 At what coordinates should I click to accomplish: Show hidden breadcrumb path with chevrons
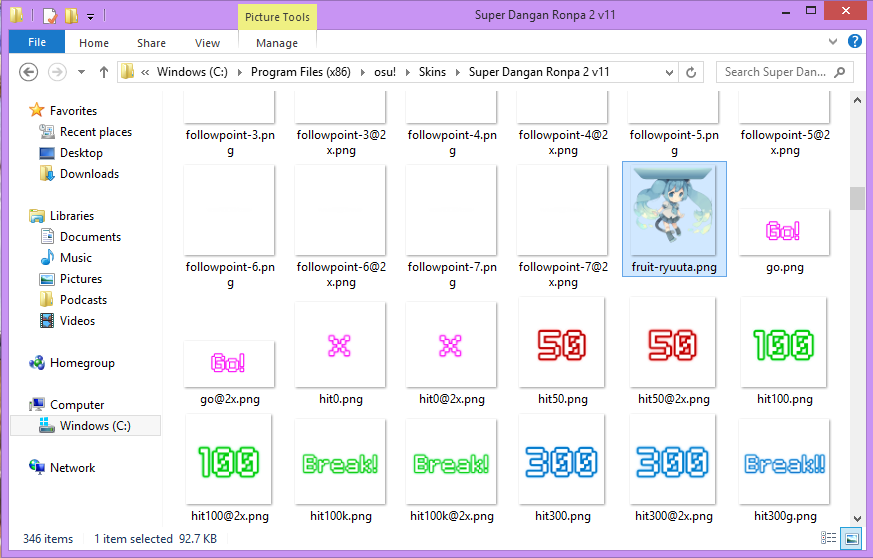(x=145, y=72)
